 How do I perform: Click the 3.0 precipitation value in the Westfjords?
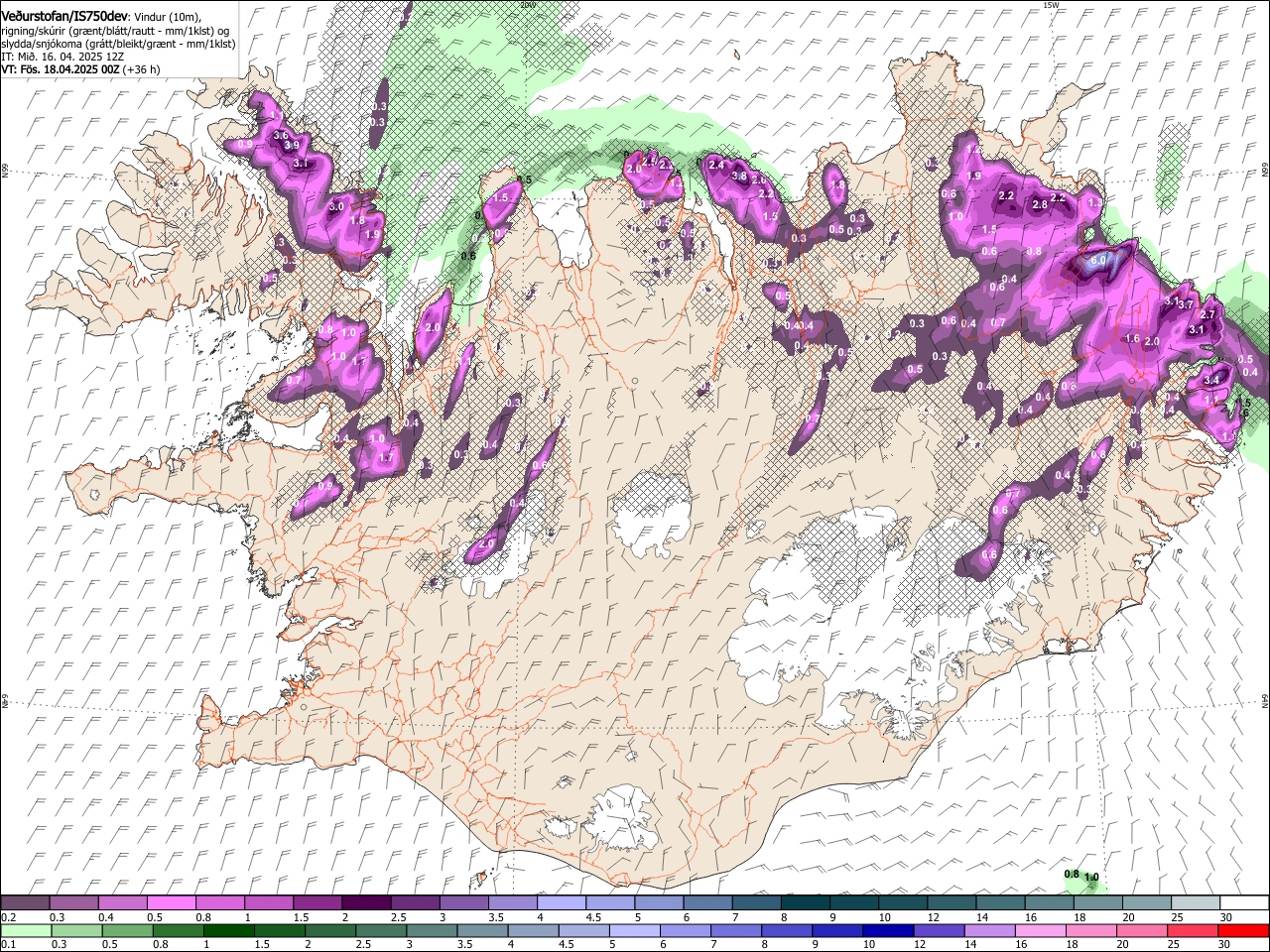(336, 206)
